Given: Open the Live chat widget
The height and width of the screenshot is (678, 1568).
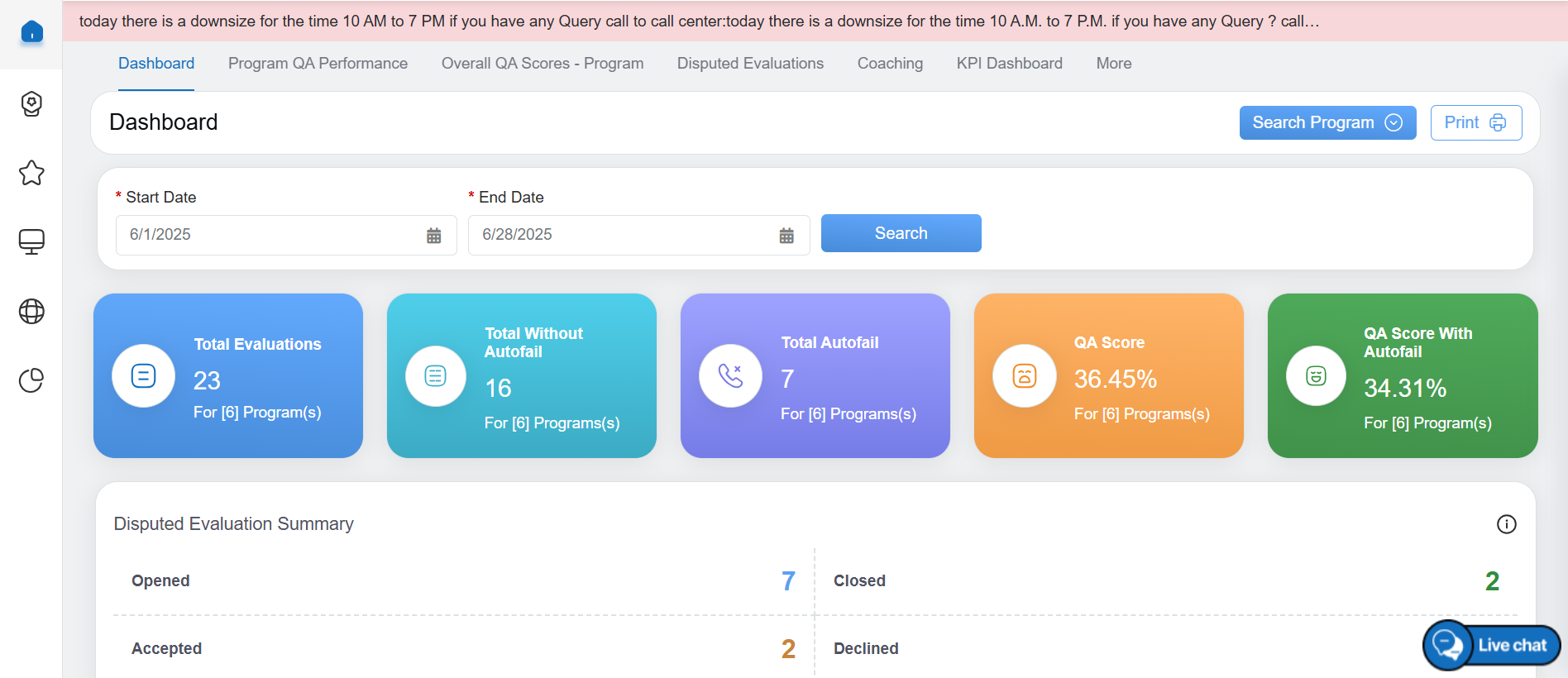Looking at the screenshot, I should click(1491, 645).
